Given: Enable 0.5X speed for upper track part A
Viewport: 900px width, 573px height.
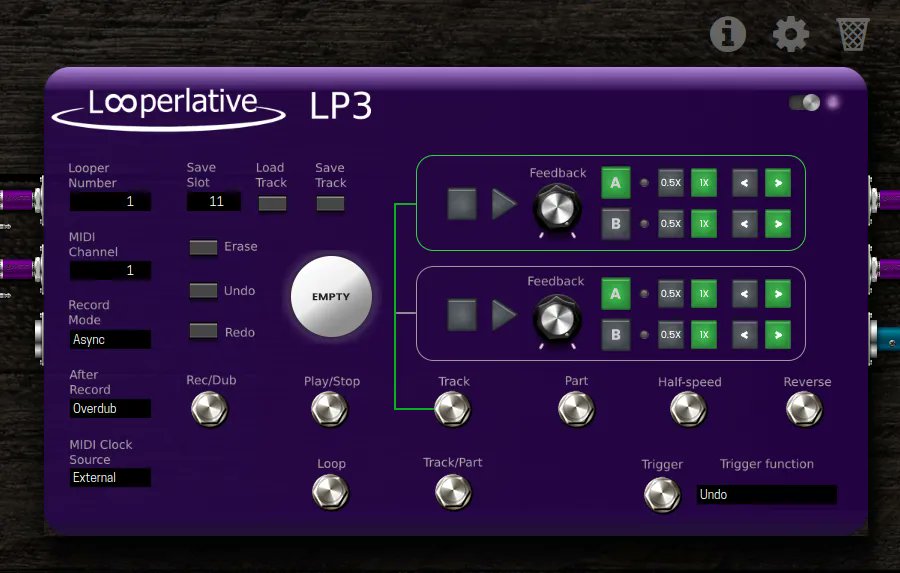Looking at the screenshot, I should (x=670, y=183).
